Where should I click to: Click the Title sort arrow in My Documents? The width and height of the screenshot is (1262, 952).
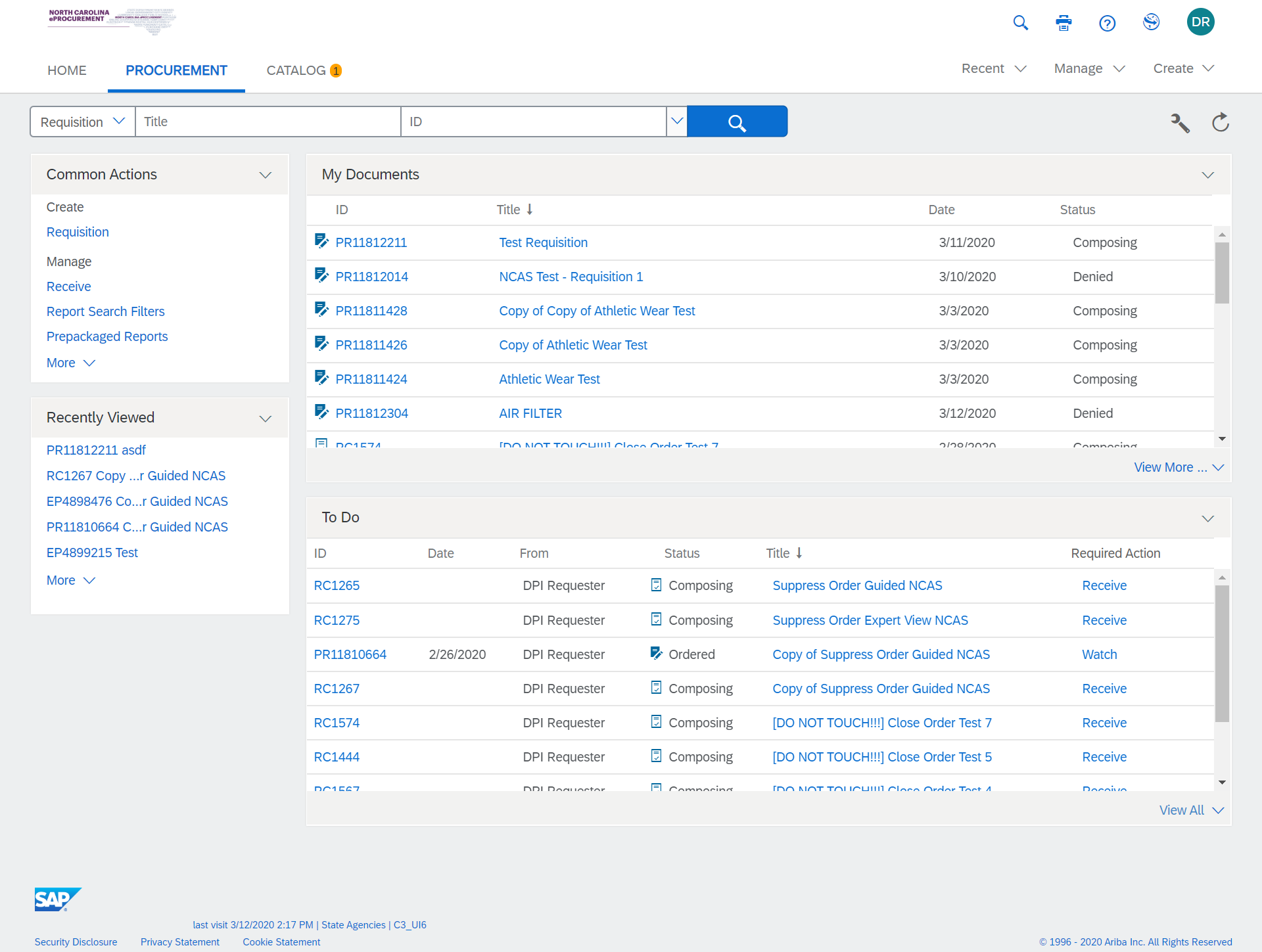(x=530, y=210)
